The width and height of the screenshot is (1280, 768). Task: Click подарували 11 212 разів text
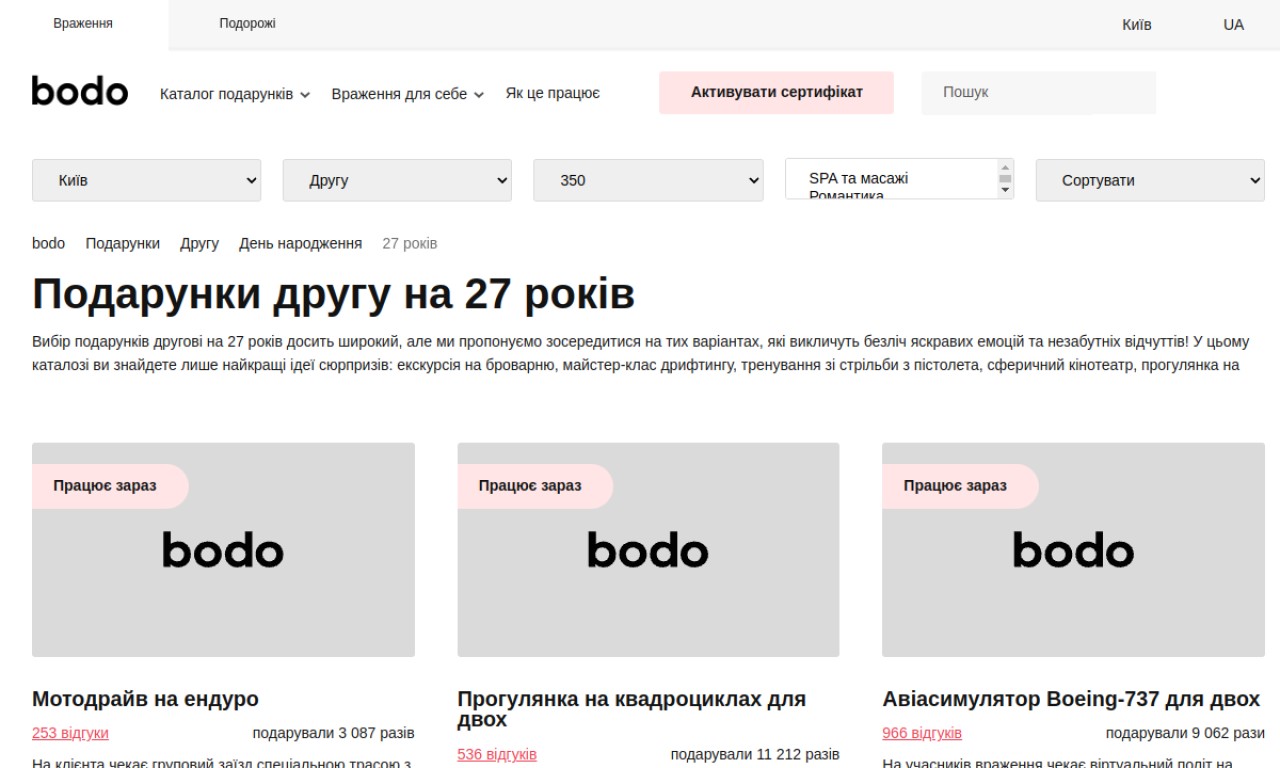pos(755,754)
